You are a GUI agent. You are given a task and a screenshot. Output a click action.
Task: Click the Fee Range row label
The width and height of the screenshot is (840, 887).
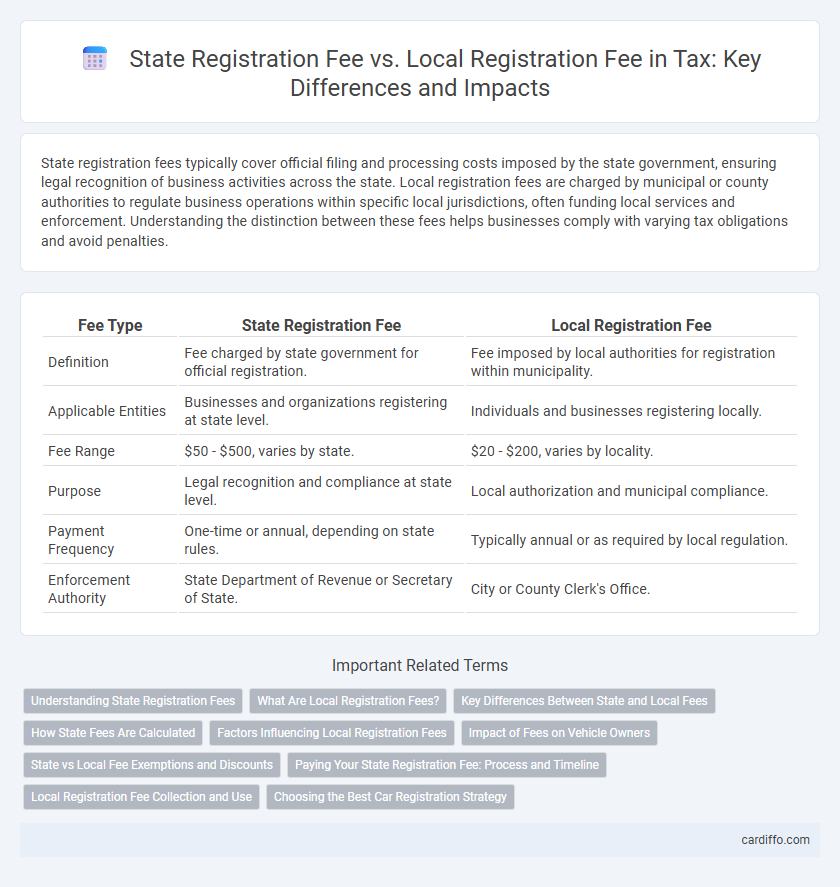pos(81,451)
